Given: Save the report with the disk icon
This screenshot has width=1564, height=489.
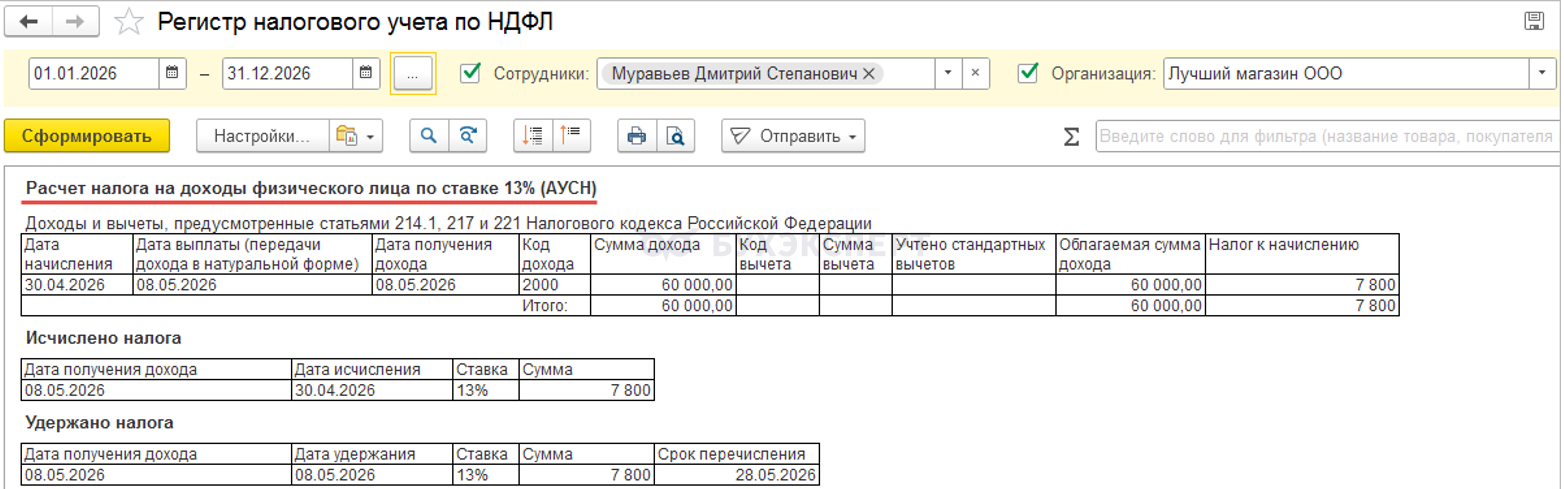Looking at the screenshot, I should pyautogui.click(x=1534, y=21).
